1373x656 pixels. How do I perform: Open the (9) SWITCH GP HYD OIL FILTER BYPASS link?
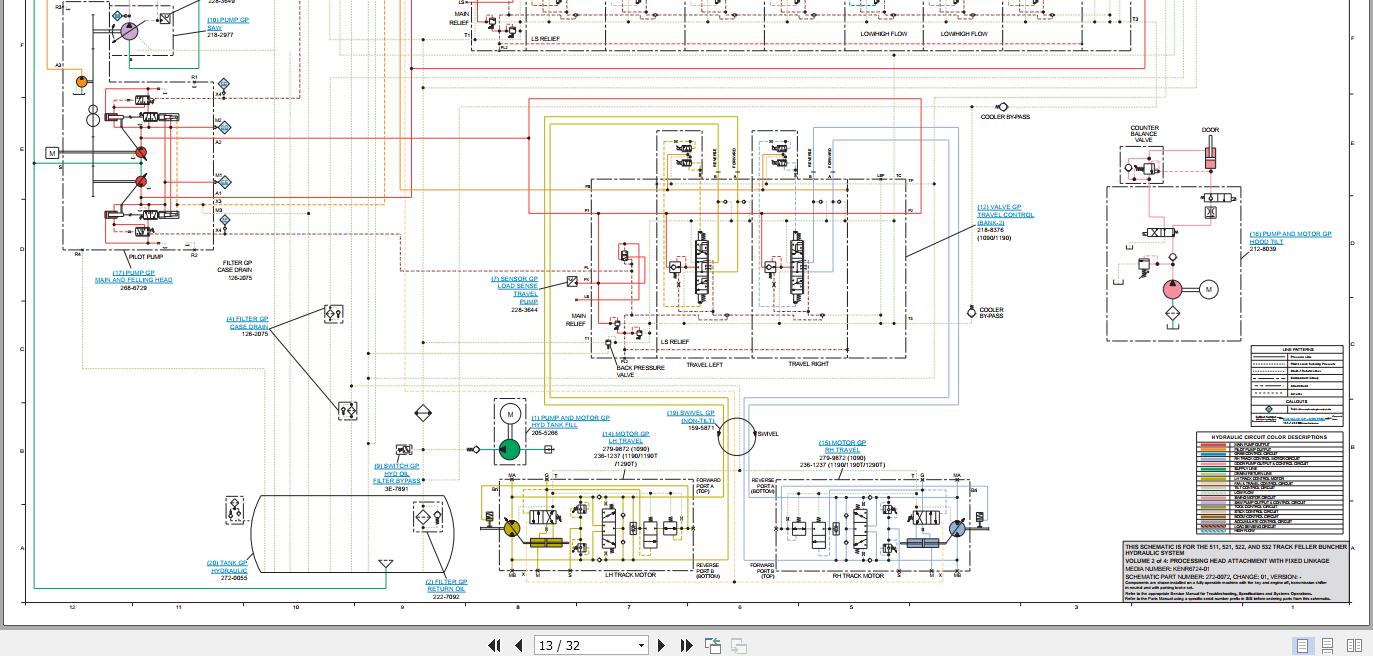[x=396, y=473]
